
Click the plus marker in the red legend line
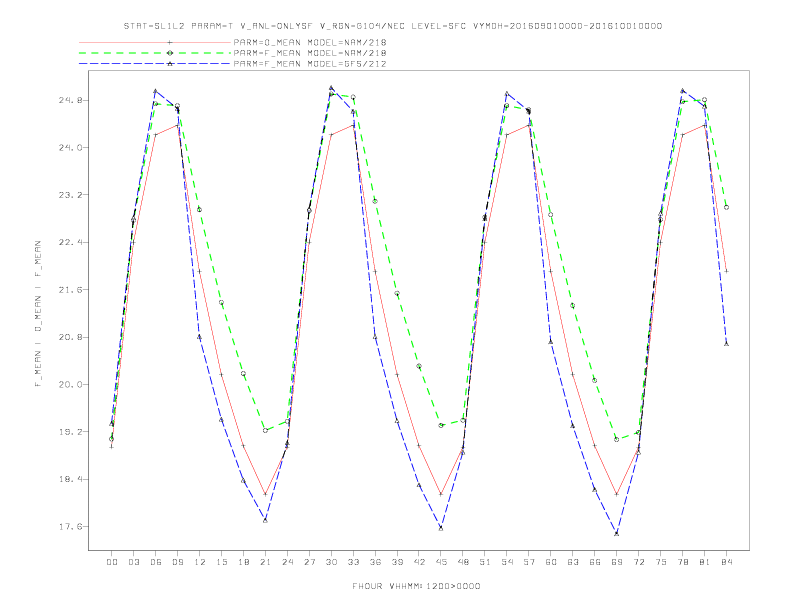click(x=170, y=42)
